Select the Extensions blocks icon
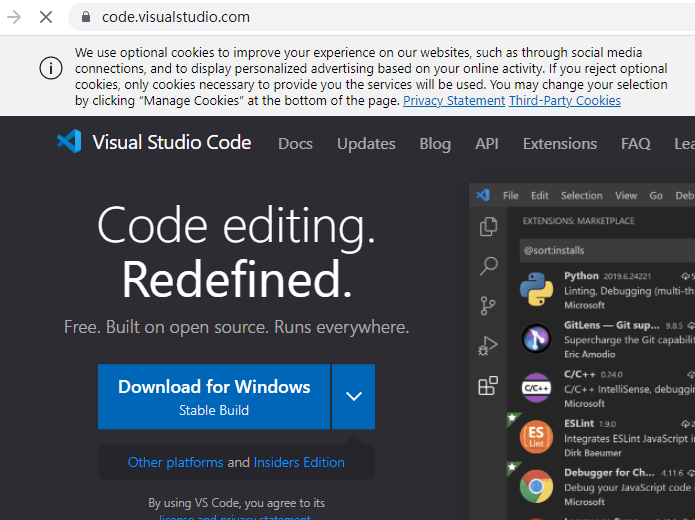This screenshot has width=695, height=520. 488,385
